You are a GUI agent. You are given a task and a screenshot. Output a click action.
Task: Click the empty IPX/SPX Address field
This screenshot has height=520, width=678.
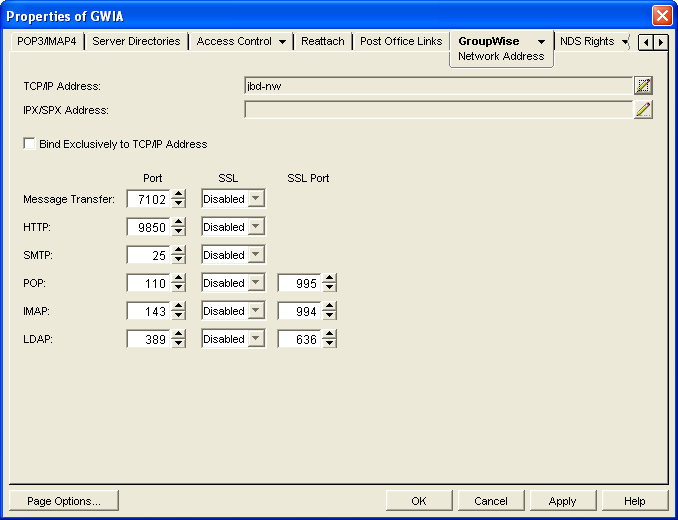pyautogui.click(x=438, y=110)
